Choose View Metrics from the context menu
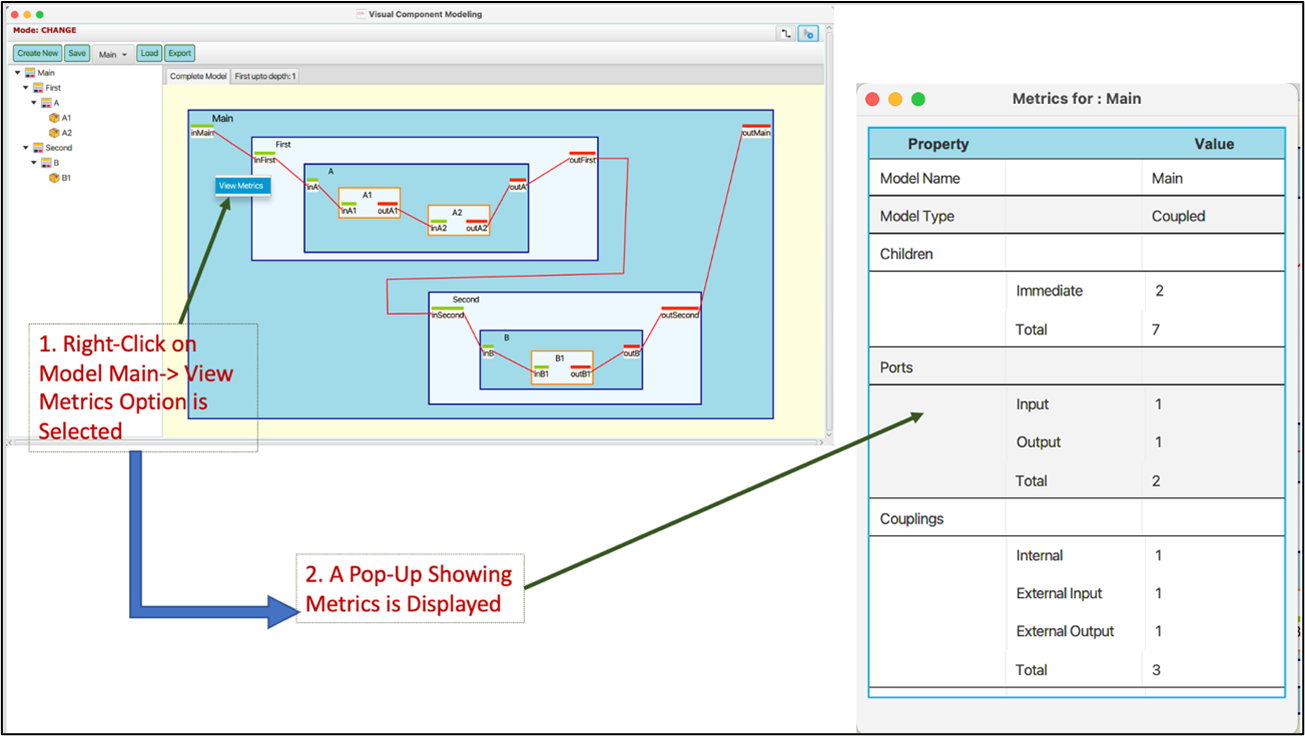Image resolution: width=1305 pixels, height=736 pixels. tap(242, 185)
